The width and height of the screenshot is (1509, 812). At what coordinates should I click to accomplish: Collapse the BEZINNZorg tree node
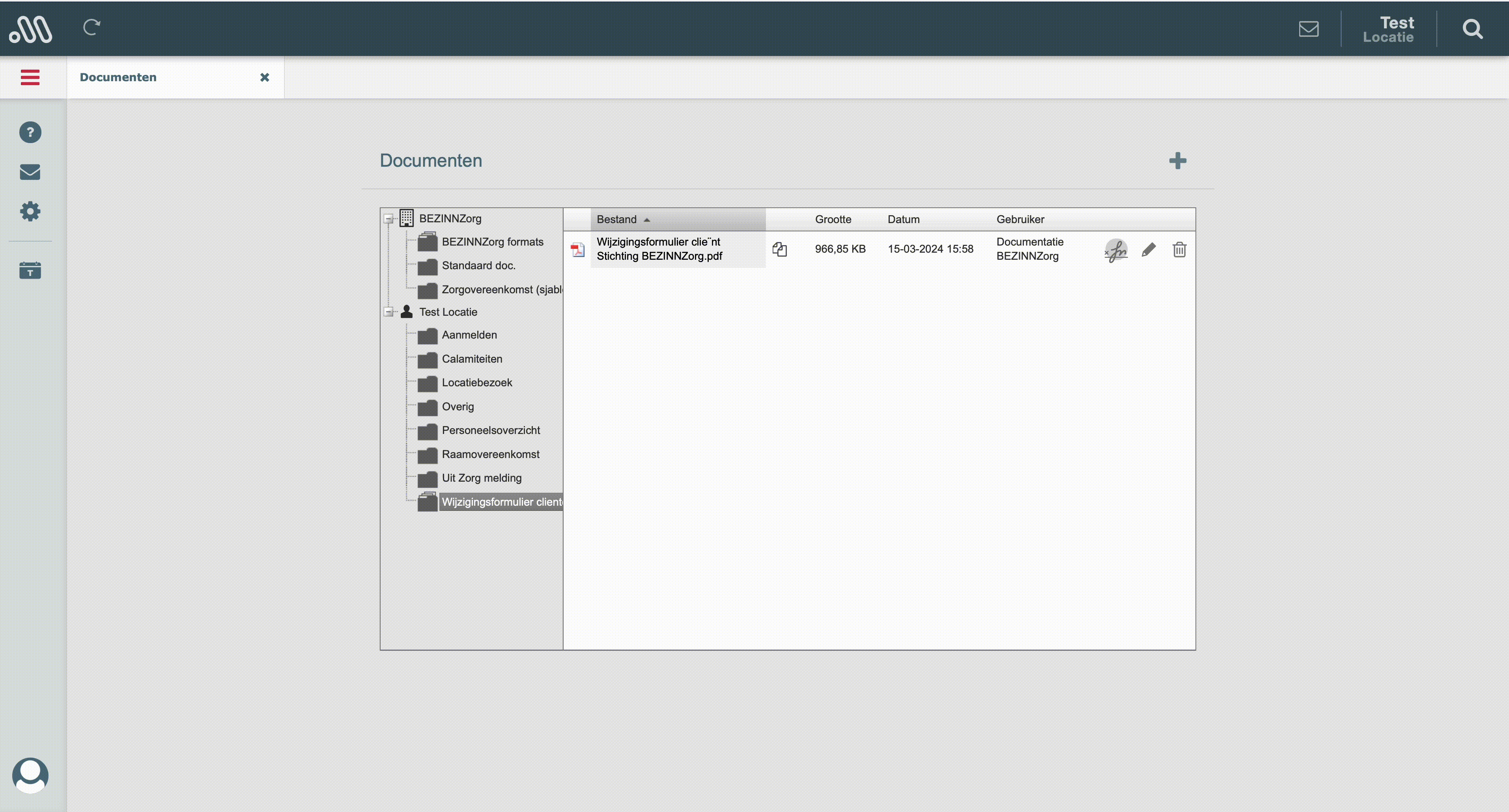click(388, 219)
